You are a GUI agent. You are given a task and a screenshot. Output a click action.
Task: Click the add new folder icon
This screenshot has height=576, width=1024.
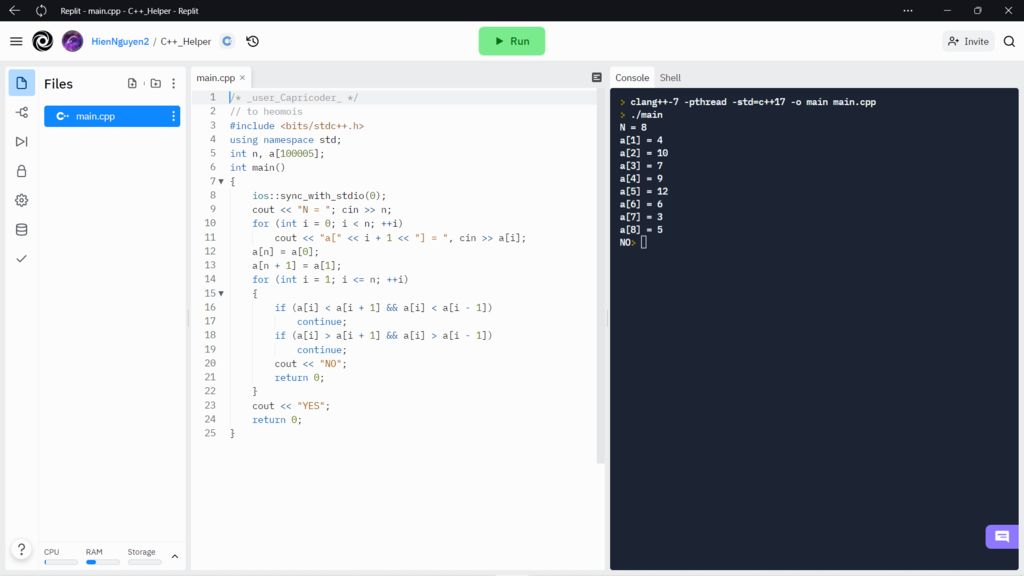[155, 84]
